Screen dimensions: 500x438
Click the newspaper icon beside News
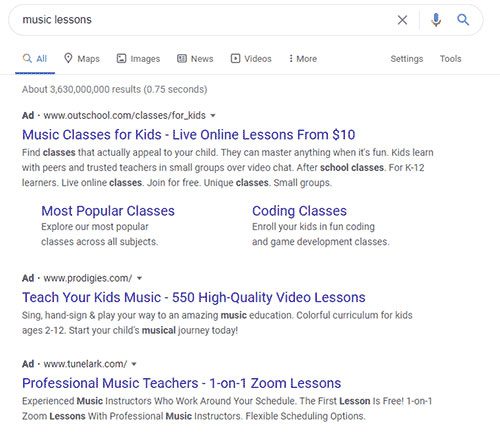182,59
